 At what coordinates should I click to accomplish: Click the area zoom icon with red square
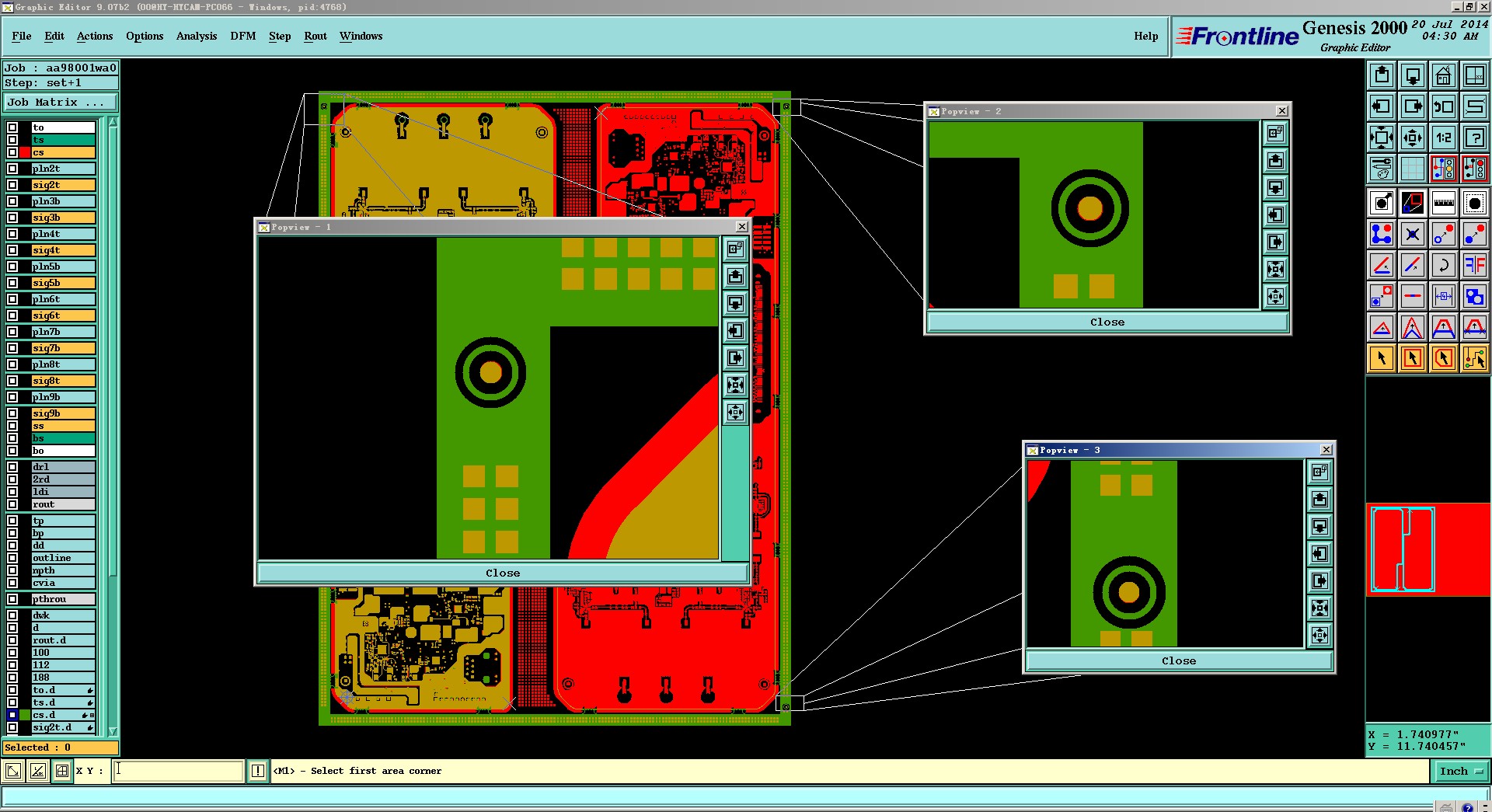point(1413,203)
